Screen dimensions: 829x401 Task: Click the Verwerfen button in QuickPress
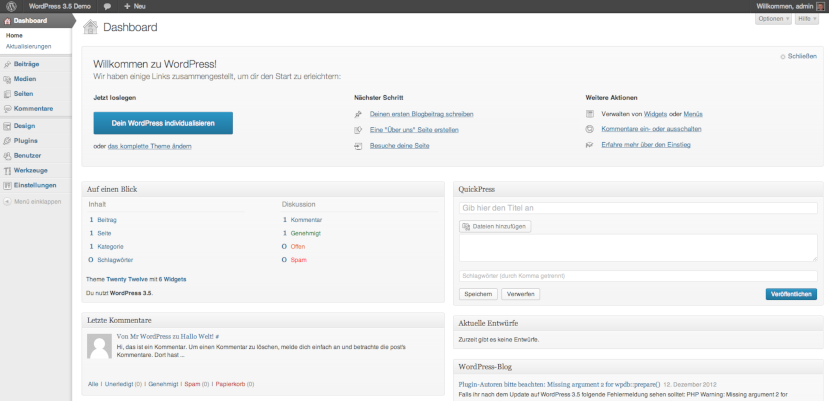coord(521,294)
